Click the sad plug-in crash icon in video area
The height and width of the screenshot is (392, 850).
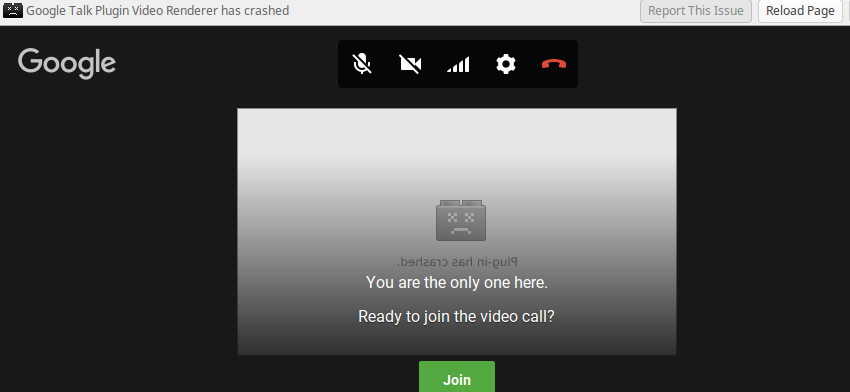[461, 220]
